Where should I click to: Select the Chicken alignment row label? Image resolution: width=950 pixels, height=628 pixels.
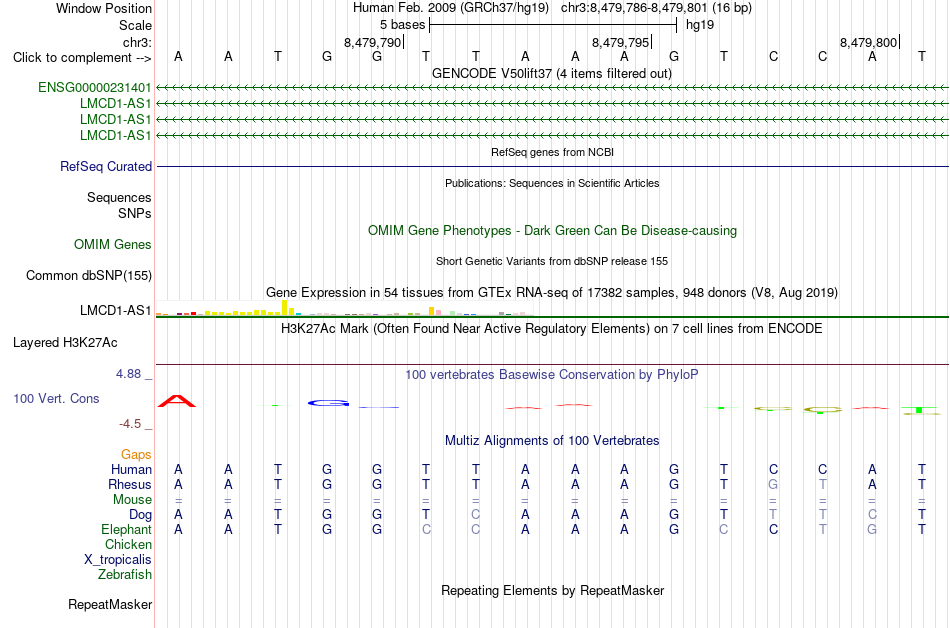[128, 544]
